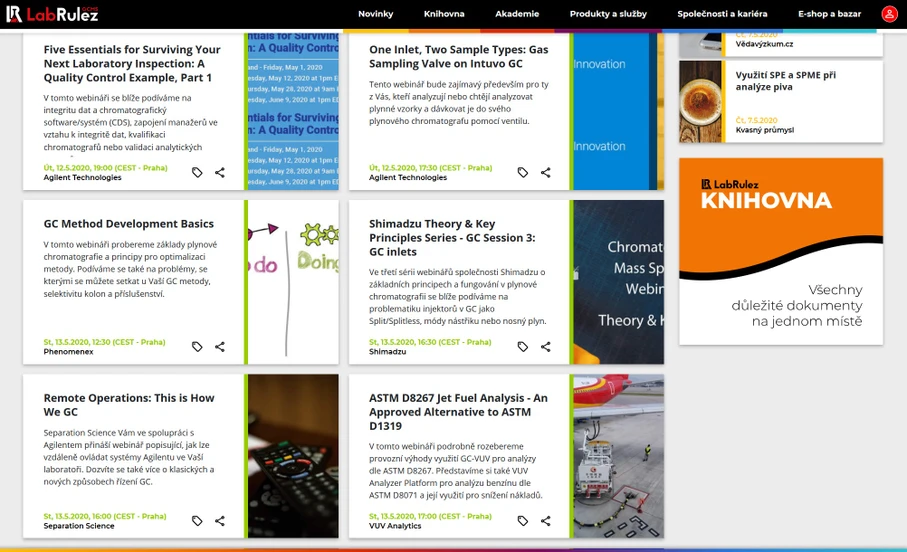
Task: Share the Gas Sampling Valve webinar
Action: 545,173
